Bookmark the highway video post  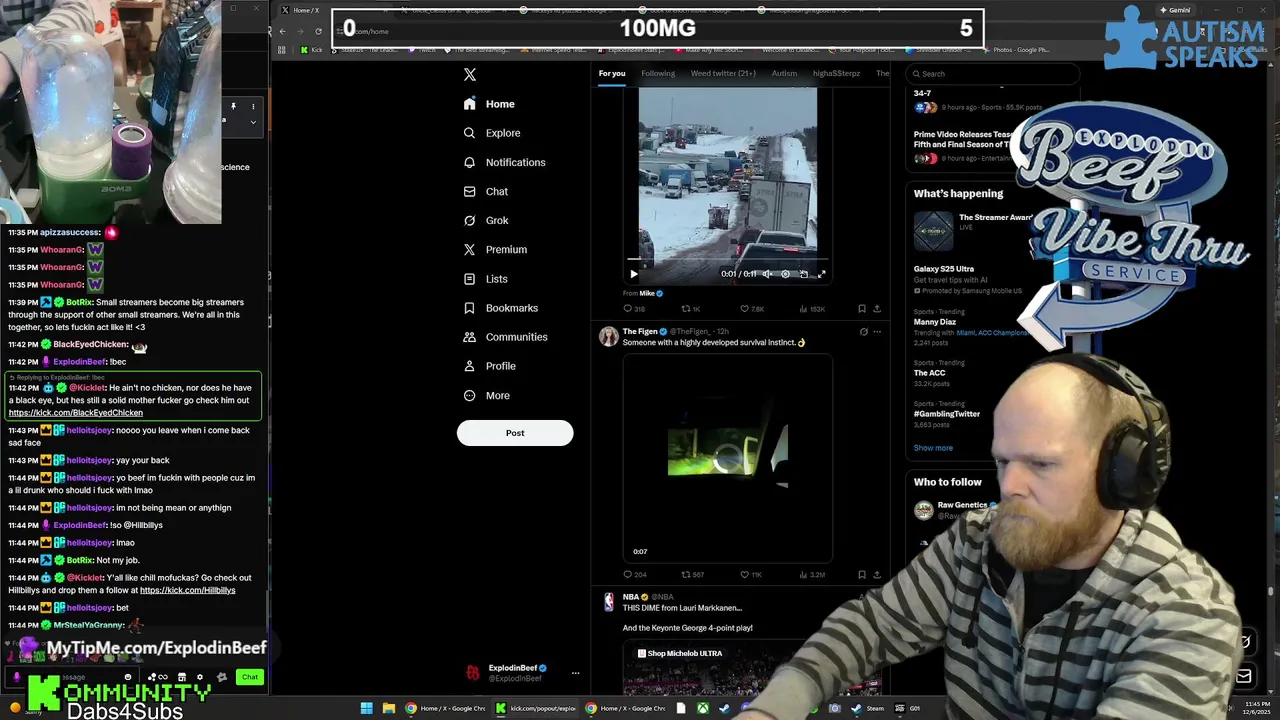(861, 309)
